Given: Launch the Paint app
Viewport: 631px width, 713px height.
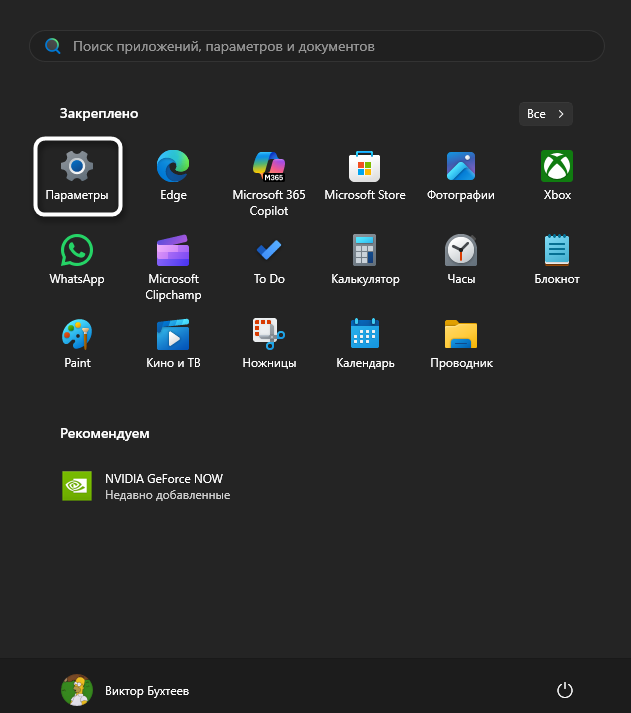Looking at the screenshot, I should pos(77,344).
